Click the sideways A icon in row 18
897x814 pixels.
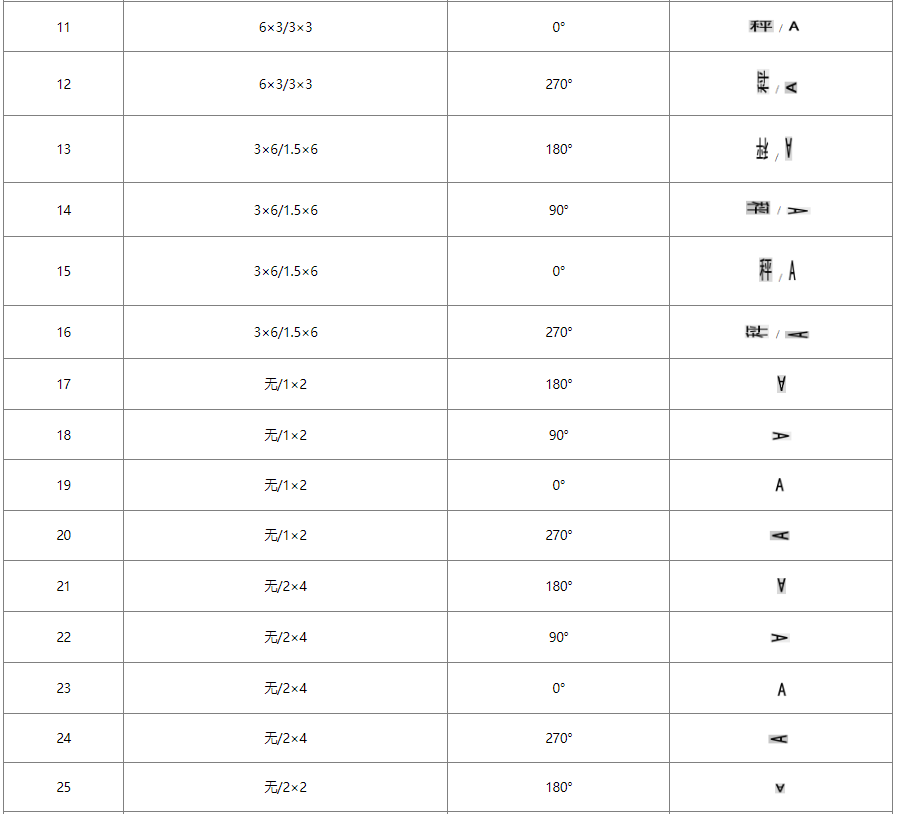pos(781,436)
